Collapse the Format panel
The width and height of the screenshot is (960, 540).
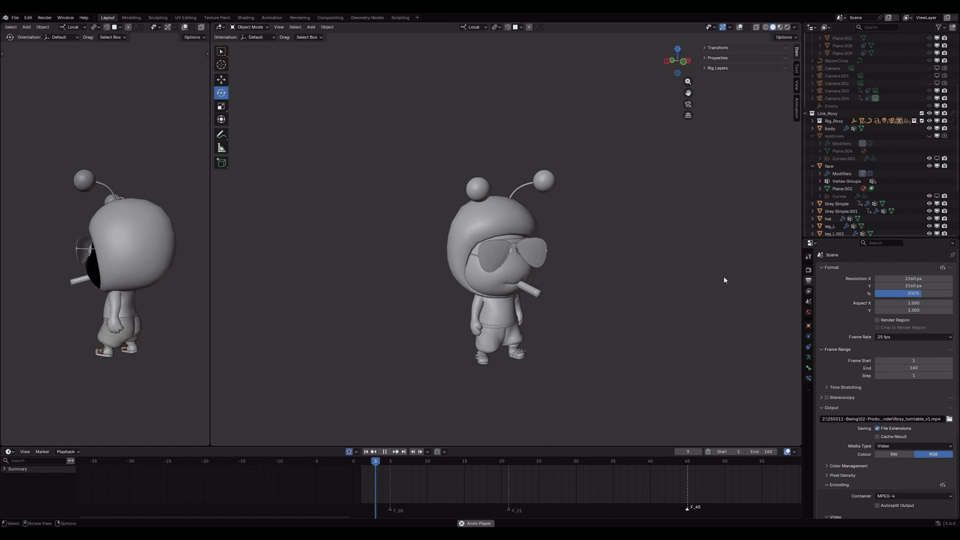(829, 268)
